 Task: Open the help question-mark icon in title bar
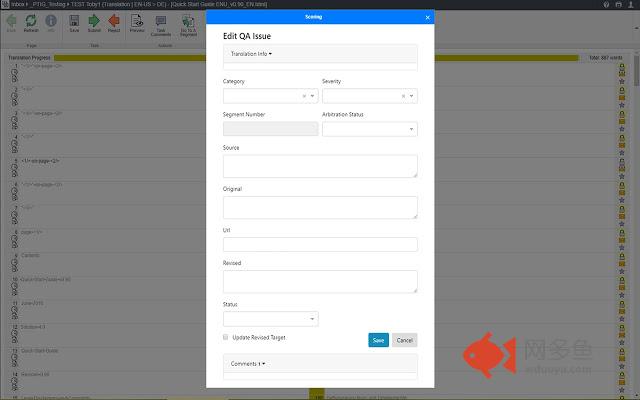coord(607,4)
